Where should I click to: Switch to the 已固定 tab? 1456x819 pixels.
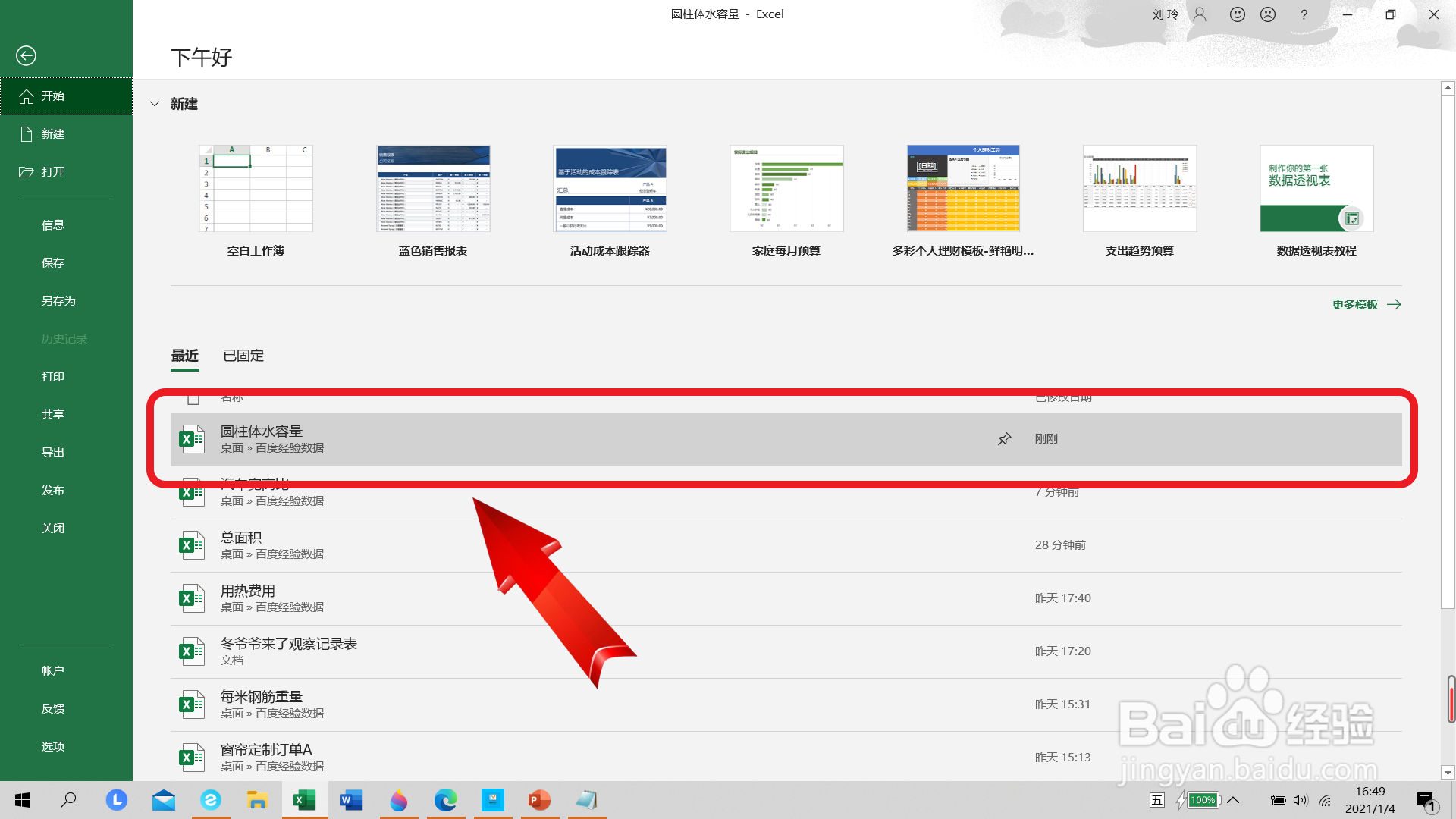pyautogui.click(x=243, y=356)
